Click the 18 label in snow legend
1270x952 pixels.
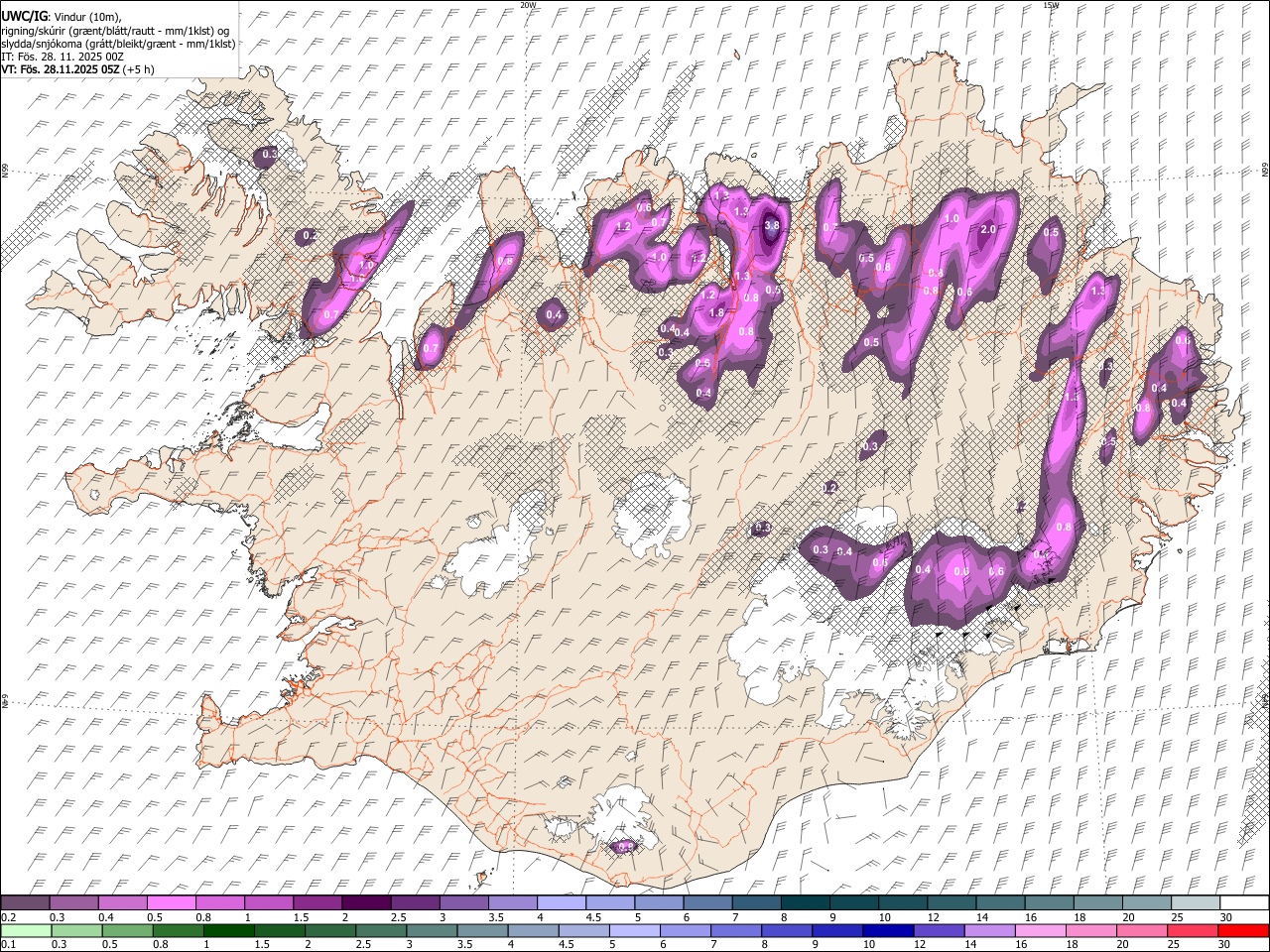[1079, 917]
